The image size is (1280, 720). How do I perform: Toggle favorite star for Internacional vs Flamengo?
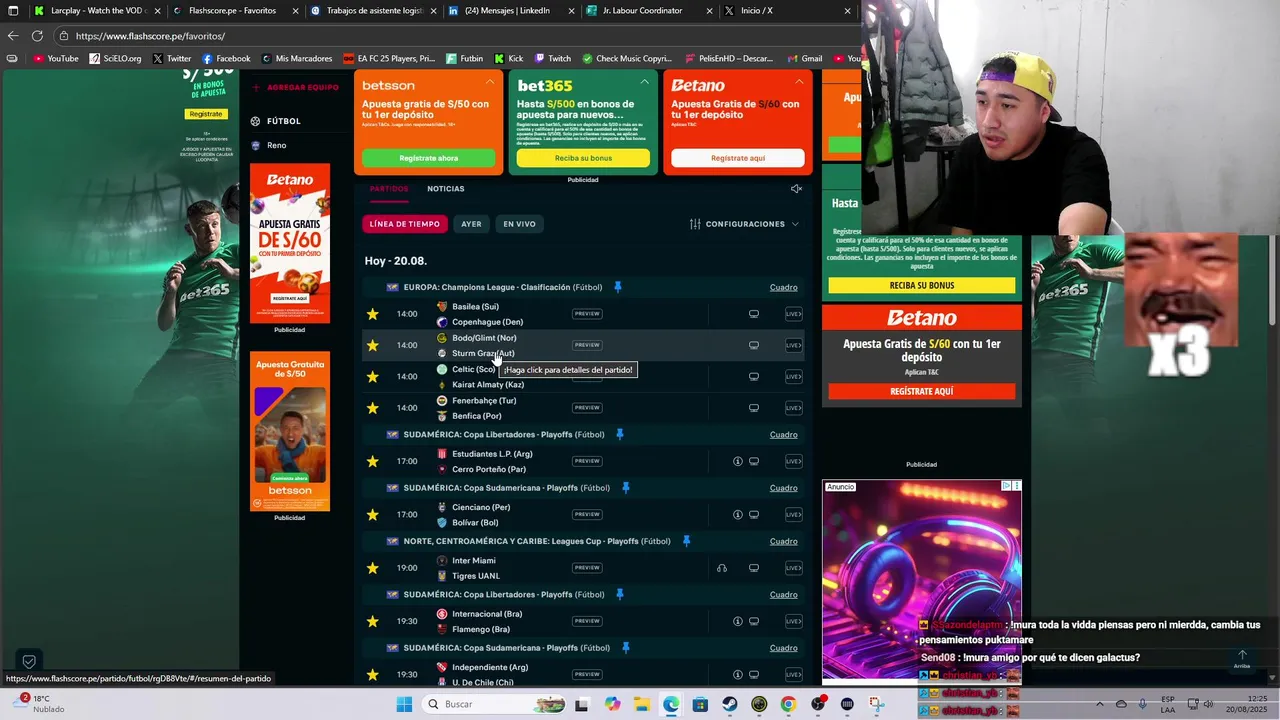tap(373, 621)
